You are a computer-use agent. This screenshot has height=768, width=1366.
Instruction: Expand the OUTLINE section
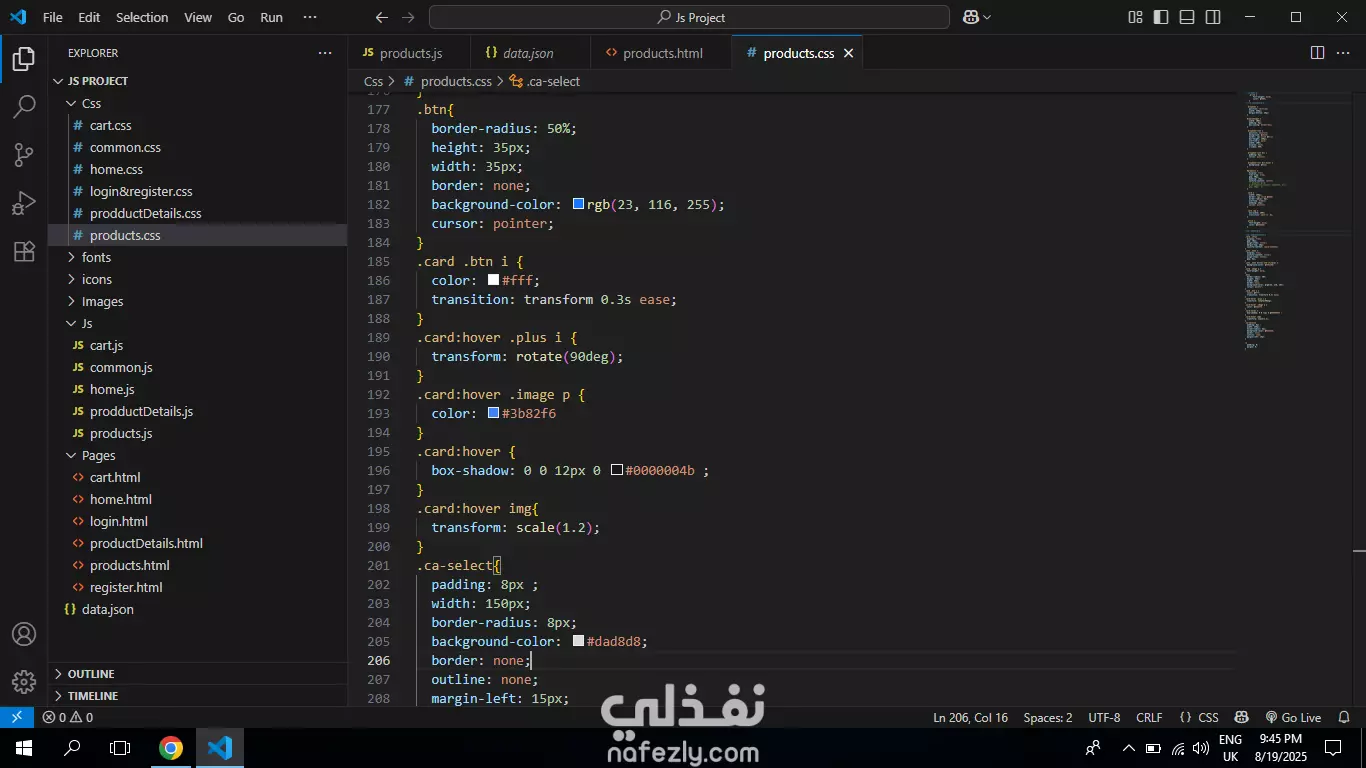[198, 674]
